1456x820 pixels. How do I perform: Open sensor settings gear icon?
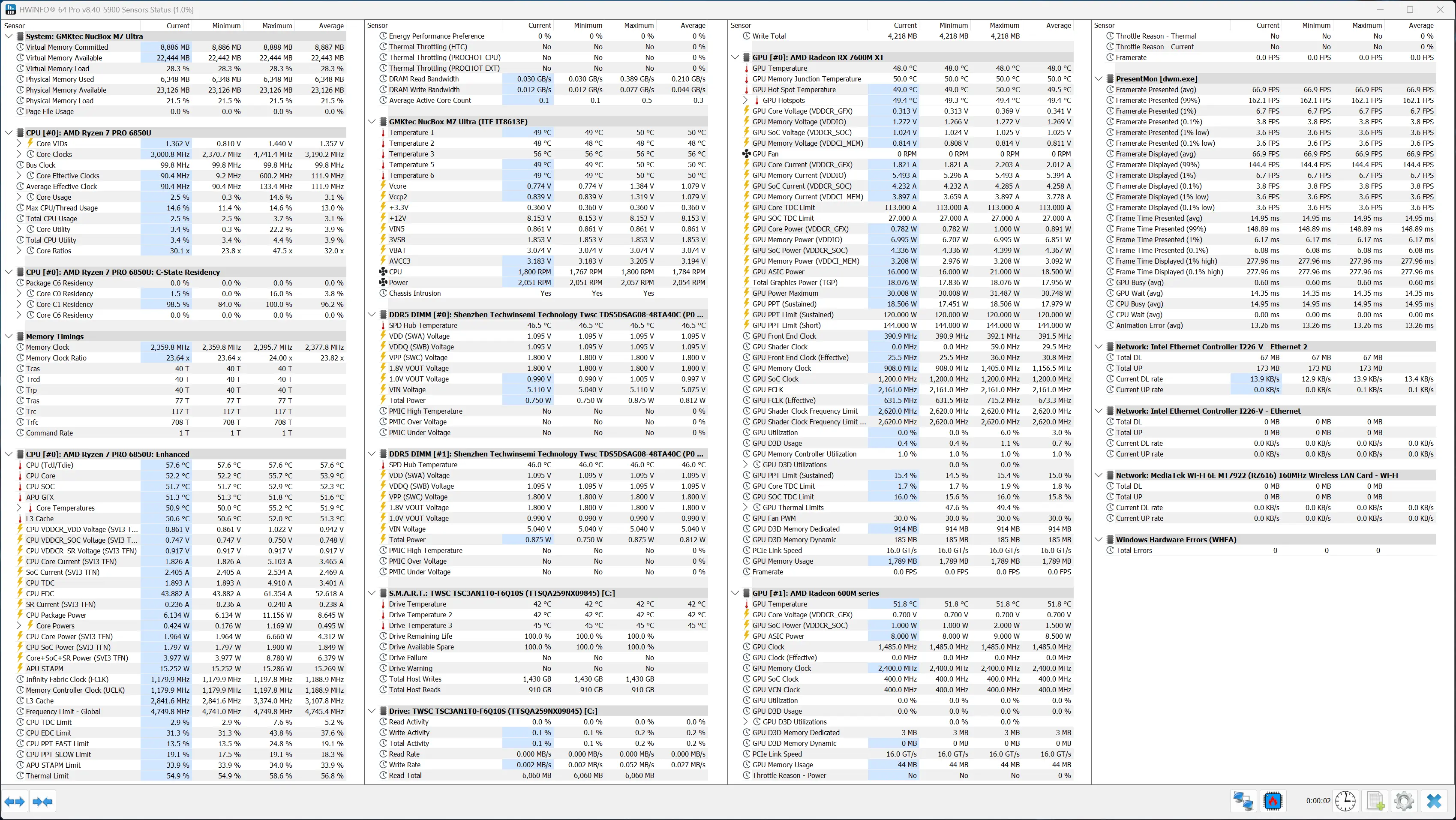tap(1404, 801)
